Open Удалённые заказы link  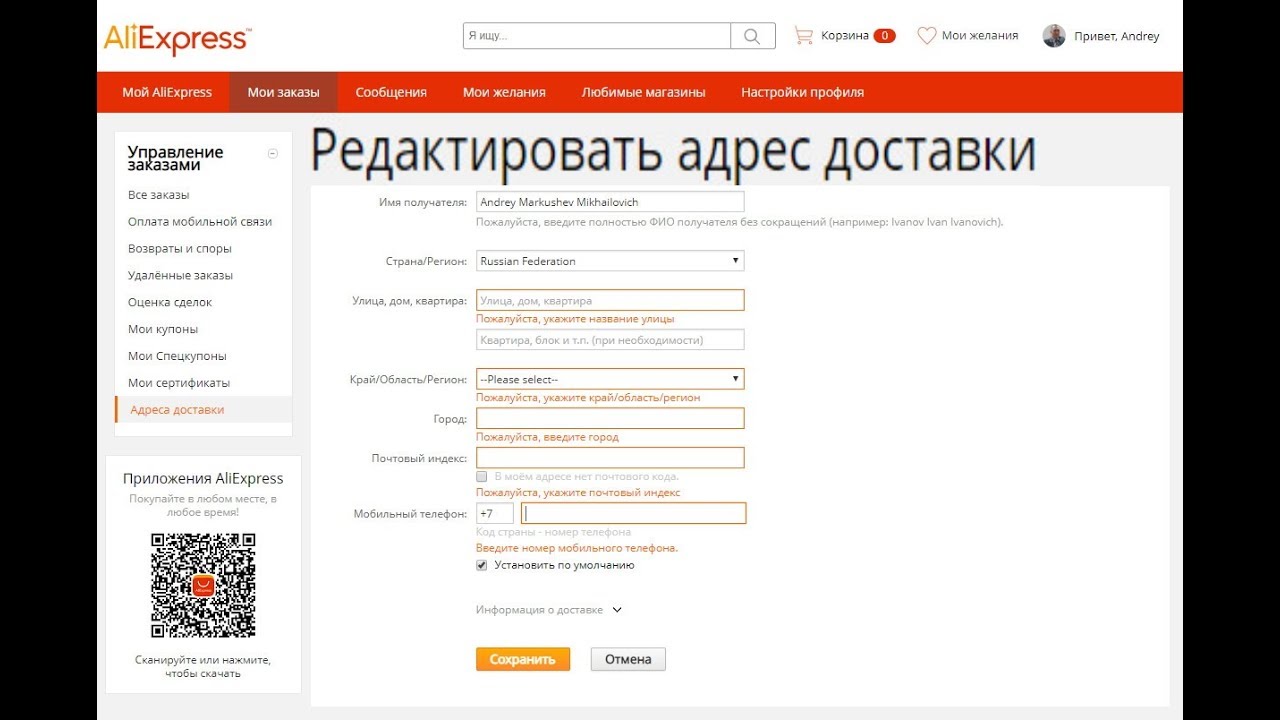click(180, 276)
